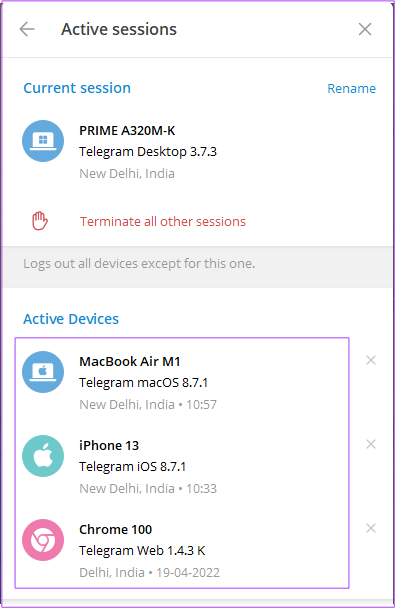
Task: Click Telegram Desktop 3.7.3 version text
Action: 148,152
